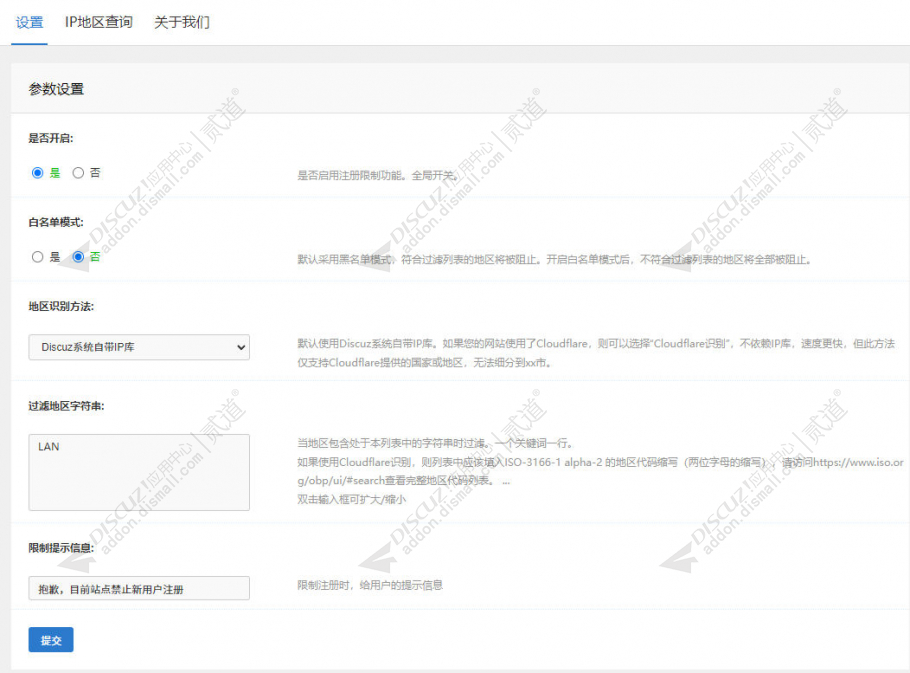Click the hint 双击输入框可扩大/缩小
Viewport: 910px width, 673px height.
352,500
